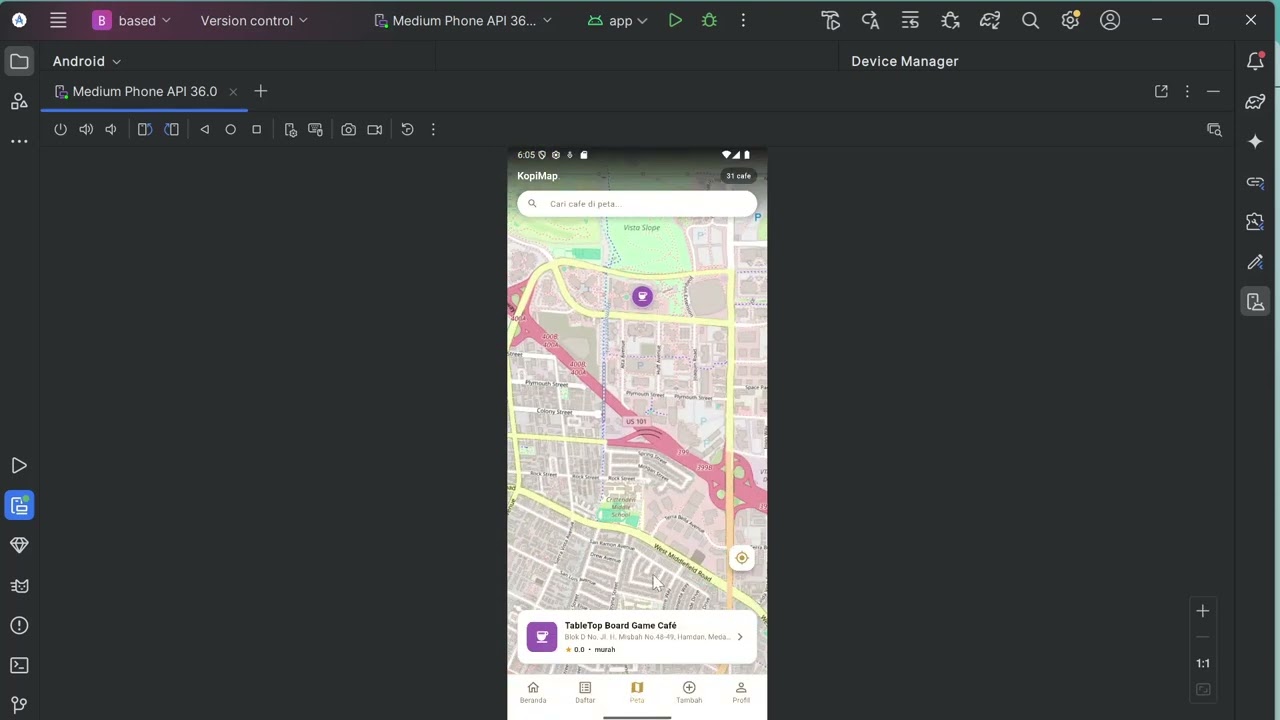Open the 'based' project dropdown

tap(132, 20)
